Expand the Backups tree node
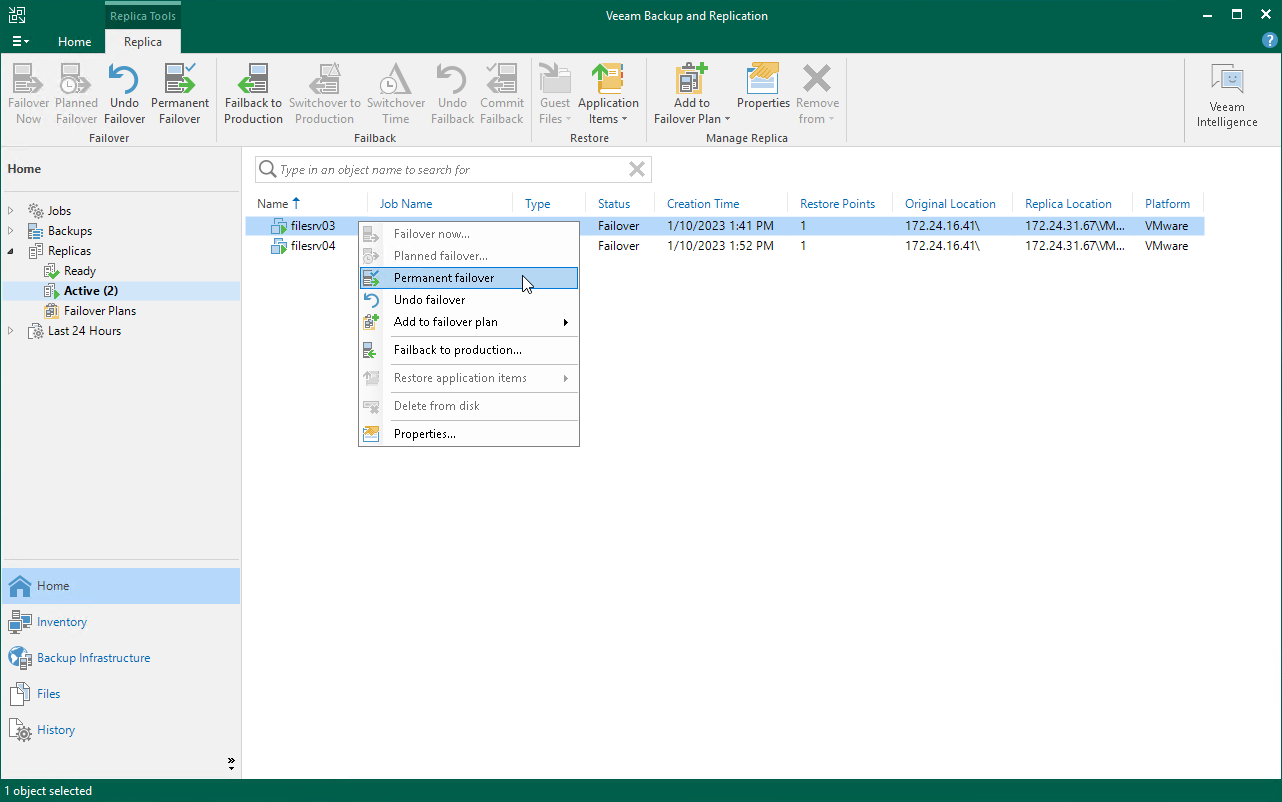The width and height of the screenshot is (1282, 802). pos(11,231)
